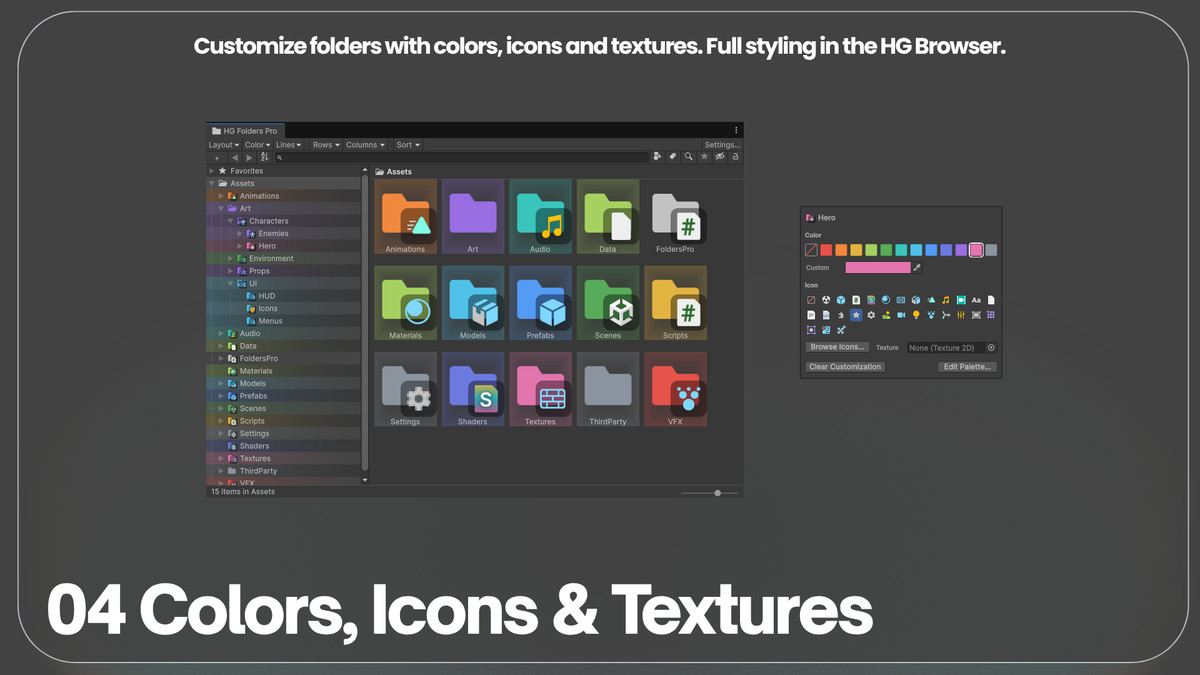The height and width of the screenshot is (675, 1200).
Task: Collapse the UI folder in the tree
Action: tap(231, 283)
